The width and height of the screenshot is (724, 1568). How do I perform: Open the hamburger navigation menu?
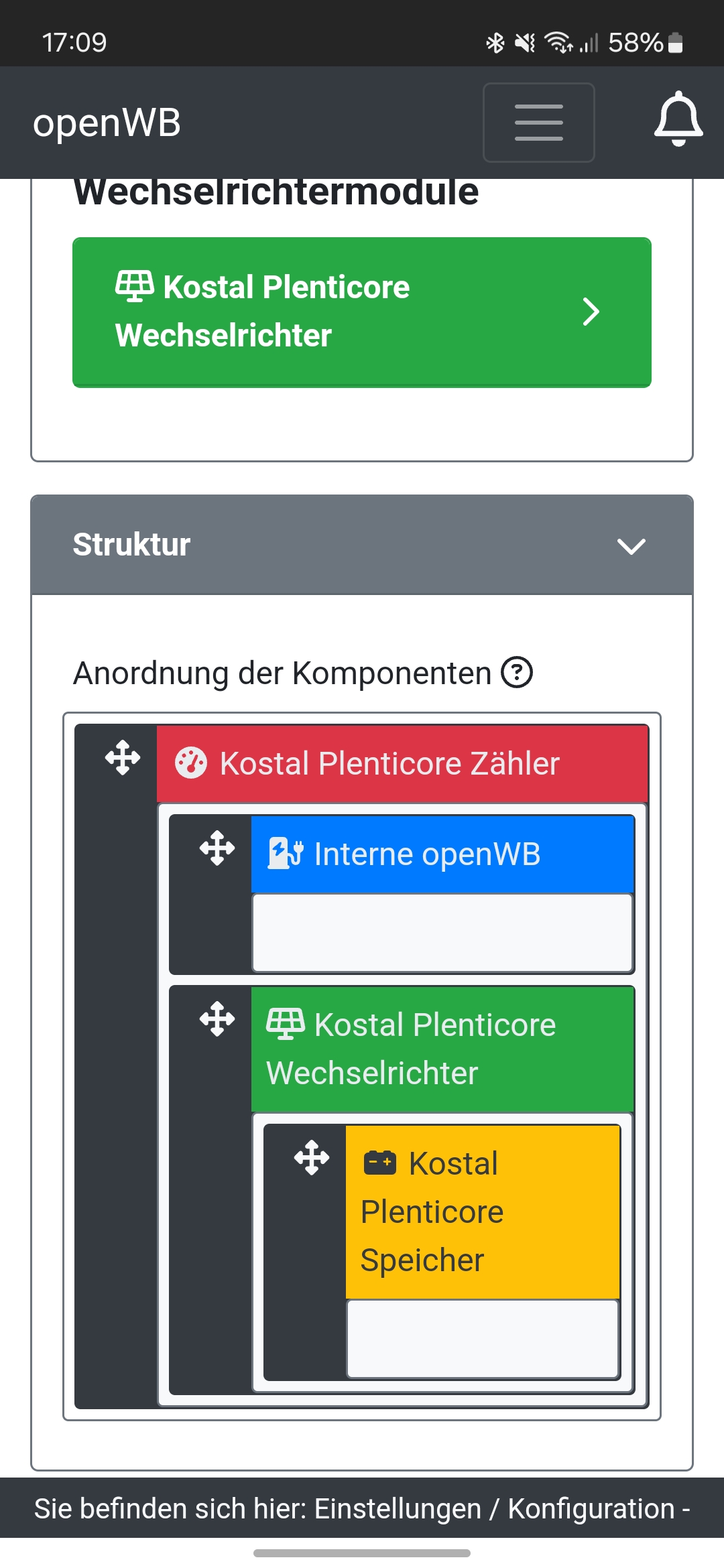click(x=539, y=123)
